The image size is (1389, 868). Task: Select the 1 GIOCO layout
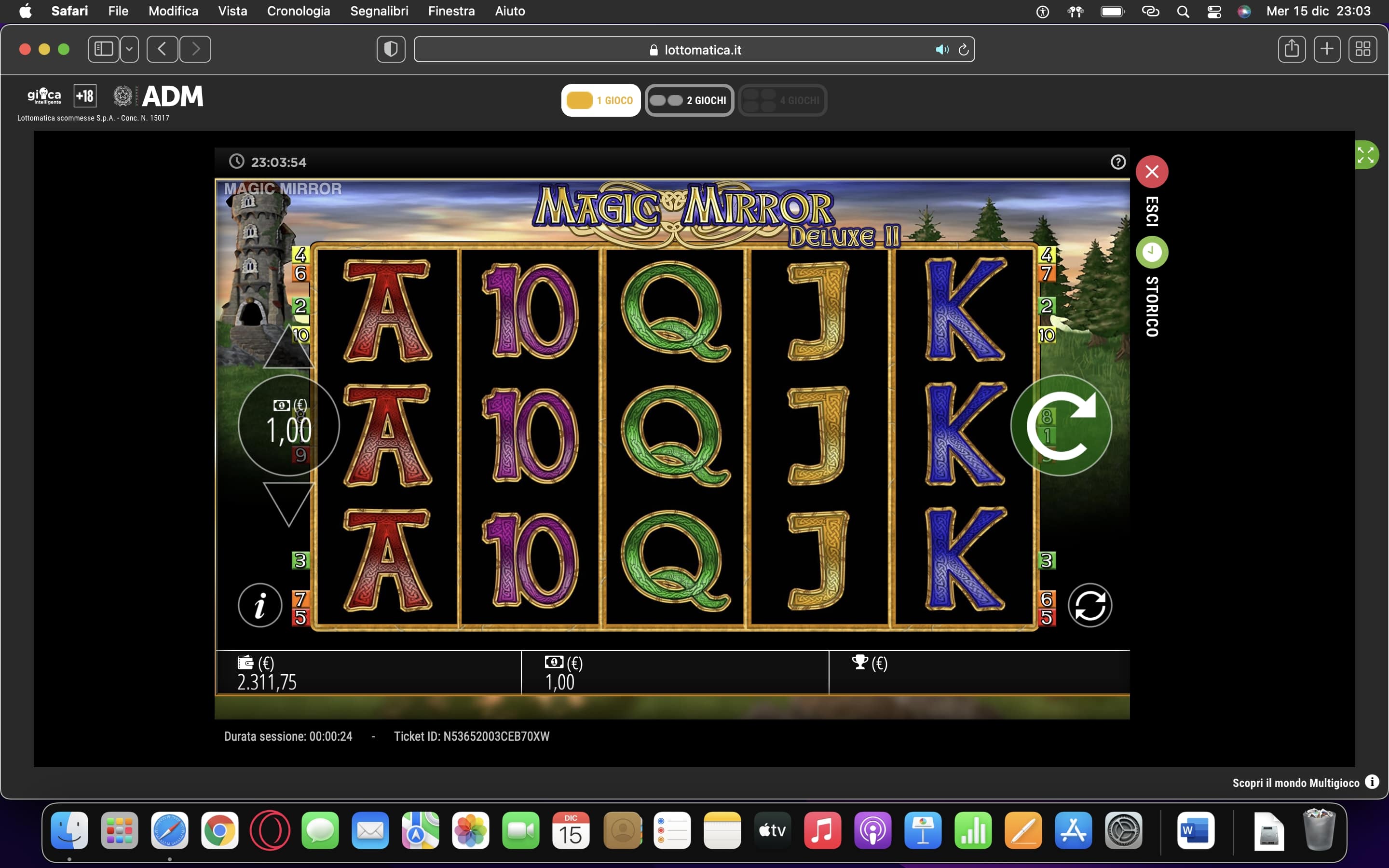600,100
